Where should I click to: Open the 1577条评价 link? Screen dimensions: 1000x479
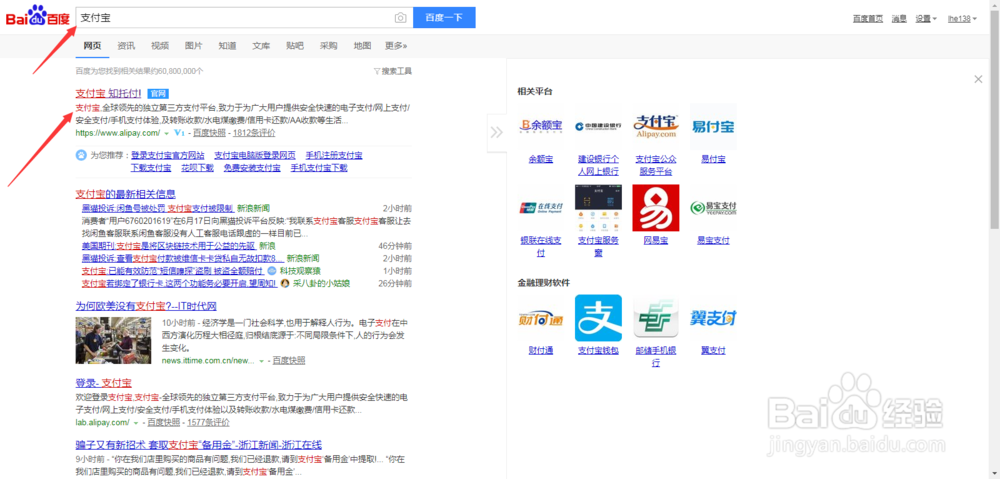click(209, 422)
